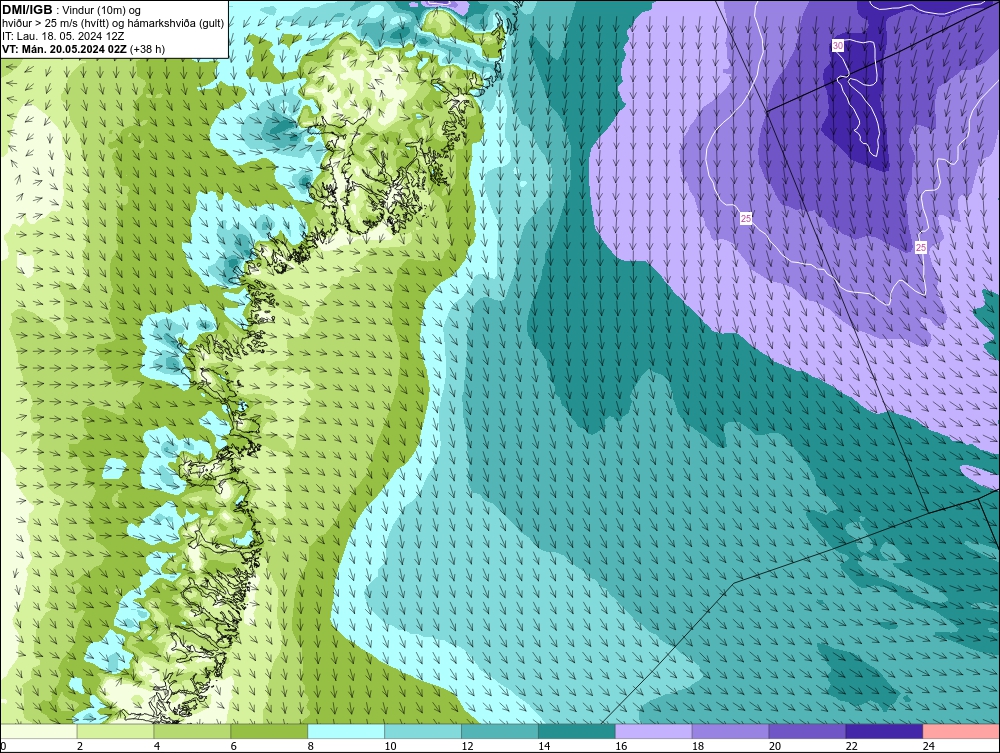Image resolution: width=1000 pixels, height=753 pixels.
Task: Click the light cyan 8–10 m/s legend swatch
Action: tap(346, 731)
